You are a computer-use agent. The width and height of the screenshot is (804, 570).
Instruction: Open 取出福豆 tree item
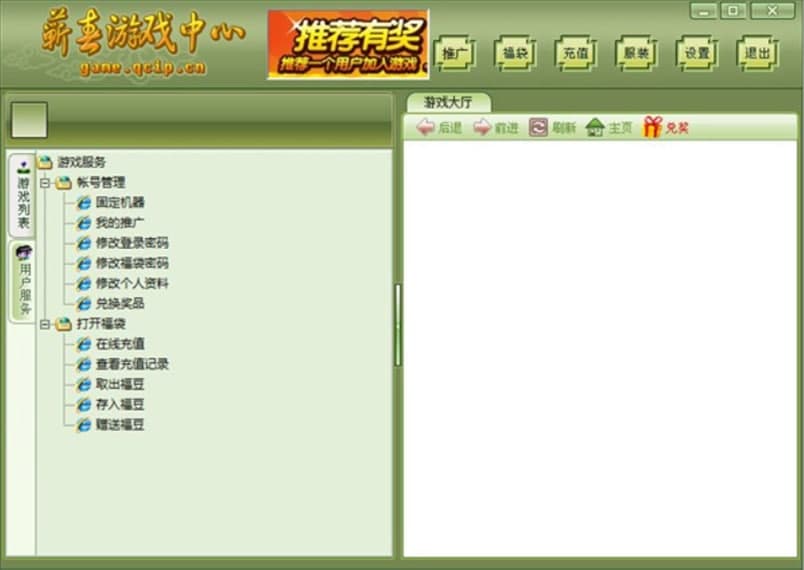120,384
